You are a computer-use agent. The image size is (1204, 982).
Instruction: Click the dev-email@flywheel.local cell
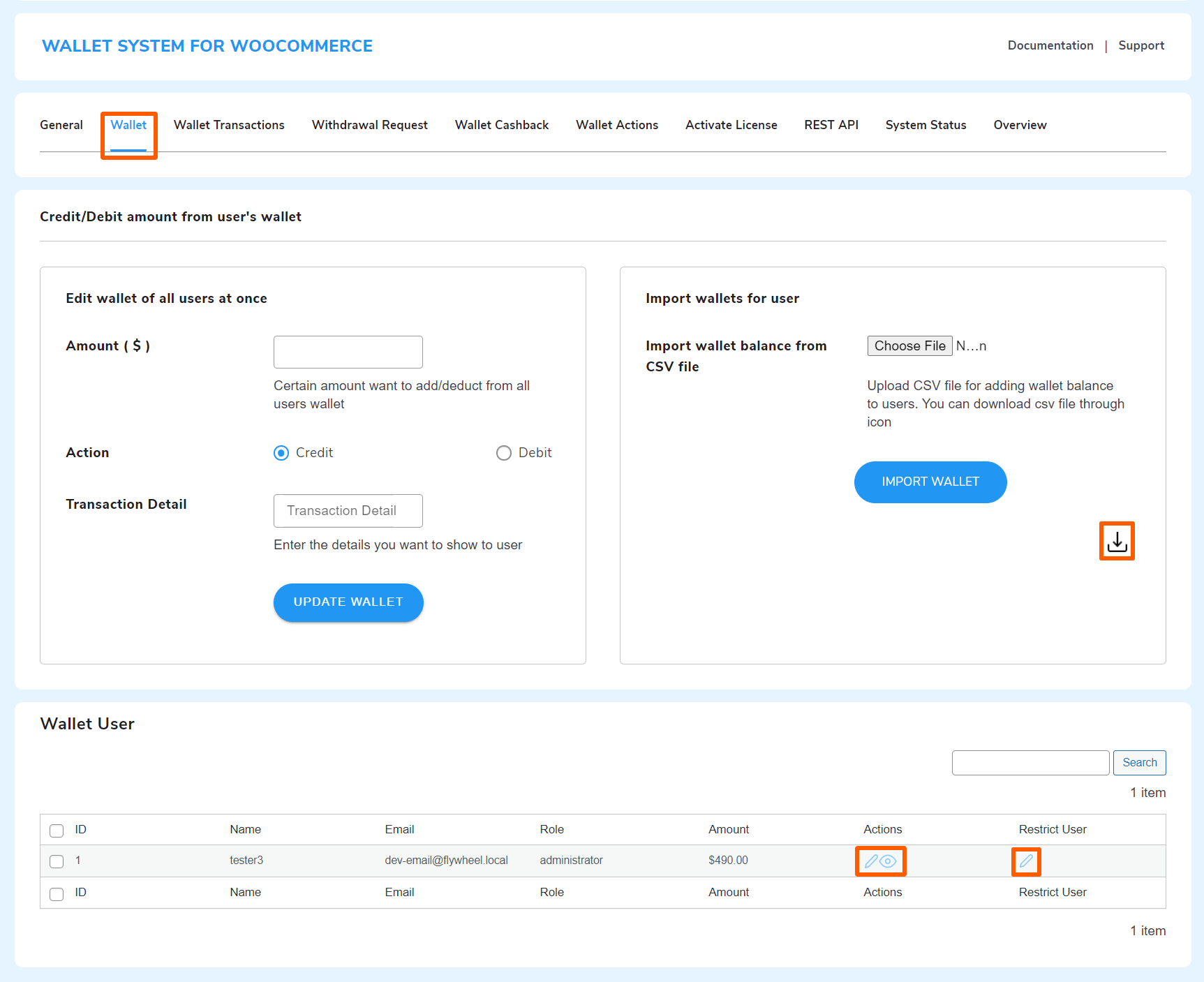[447, 861]
